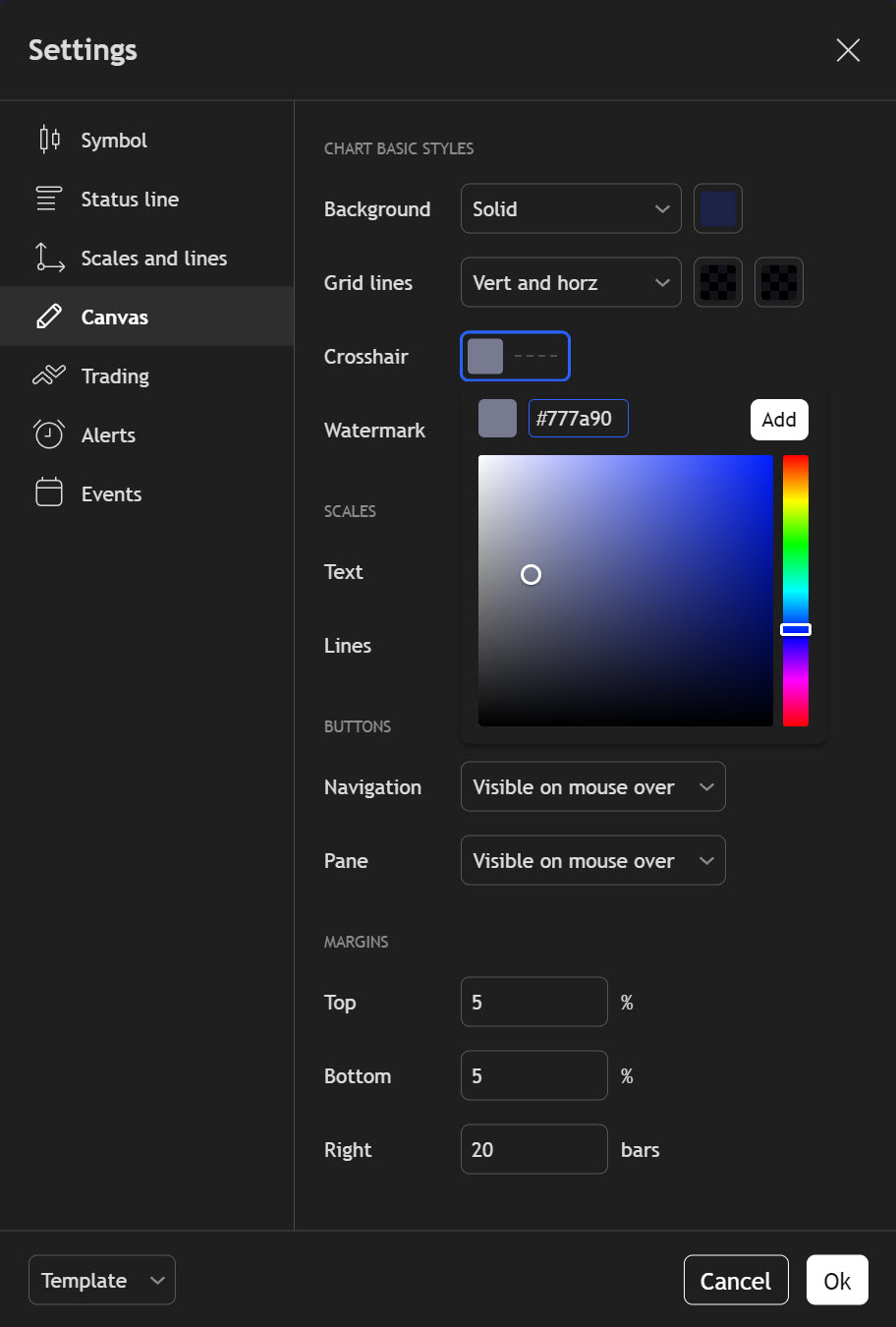This screenshot has height=1327, width=896.
Task: Click the Events calendar icon
Action: [x=49, y=493]
